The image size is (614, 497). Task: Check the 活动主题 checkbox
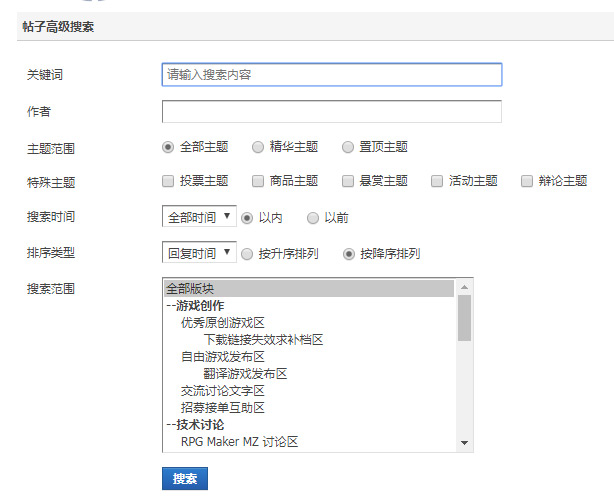point(437,181)
